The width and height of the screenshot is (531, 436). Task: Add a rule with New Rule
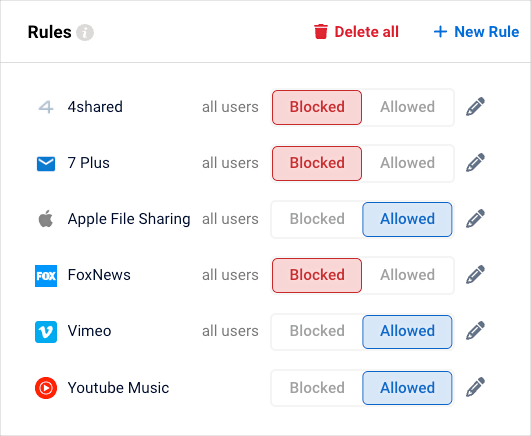click(476, 32)
